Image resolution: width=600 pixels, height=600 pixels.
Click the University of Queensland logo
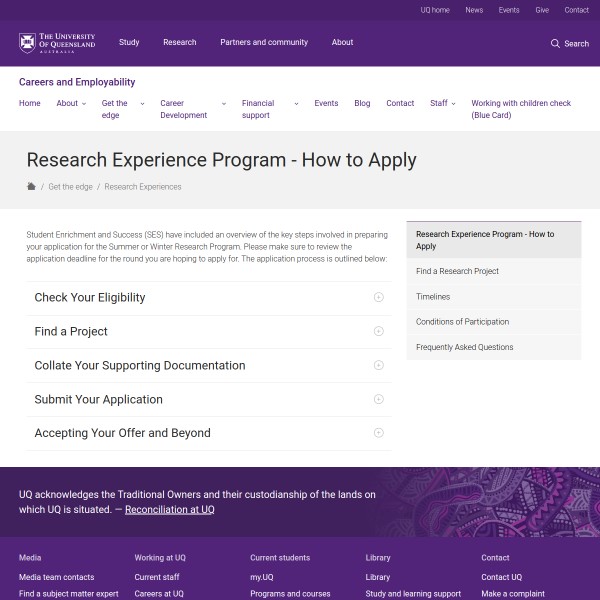click(57, 43)
